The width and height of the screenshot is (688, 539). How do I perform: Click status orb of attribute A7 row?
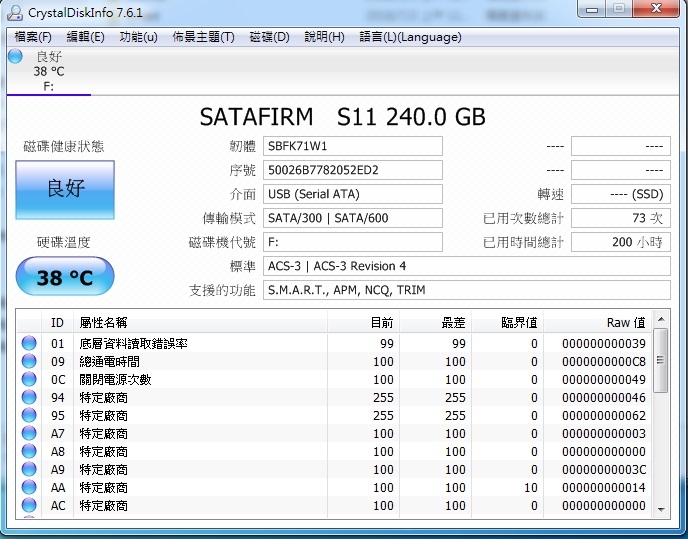click(29, 433)
